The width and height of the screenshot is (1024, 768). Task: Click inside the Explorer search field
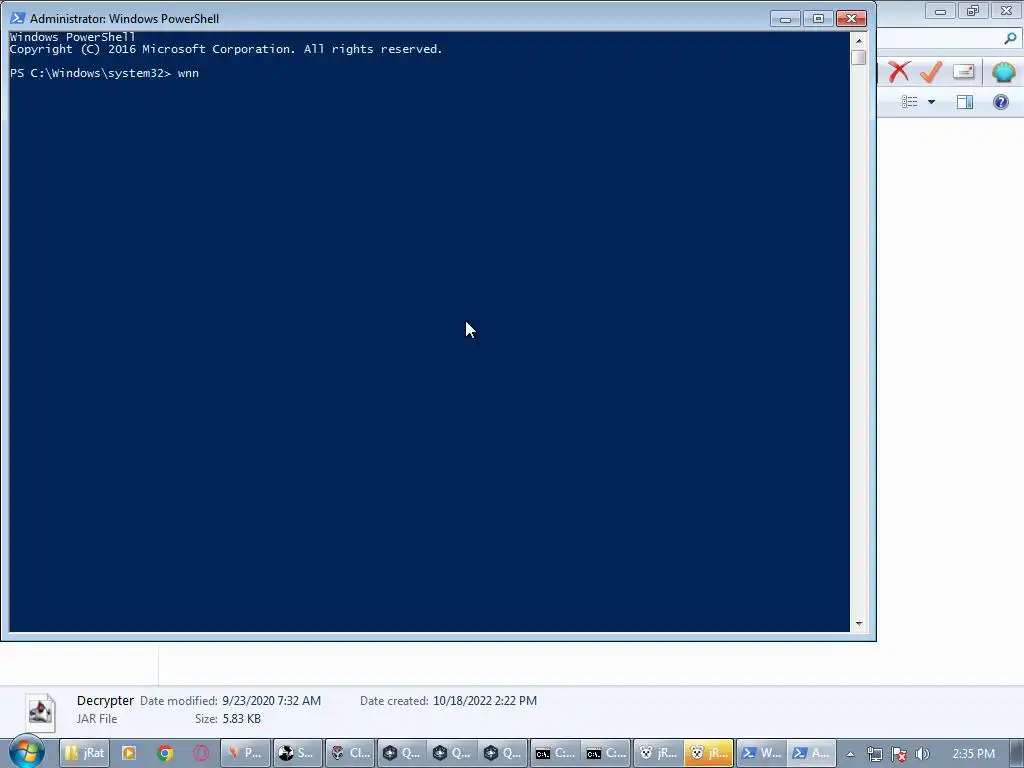(940, 39)
